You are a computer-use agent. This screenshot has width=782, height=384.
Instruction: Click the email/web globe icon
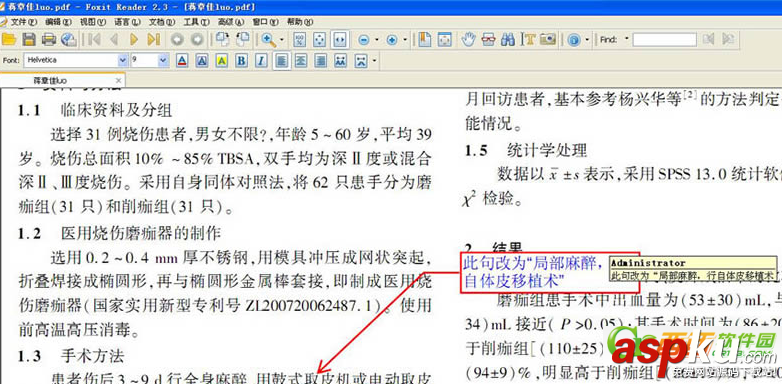tap(69, 40)
